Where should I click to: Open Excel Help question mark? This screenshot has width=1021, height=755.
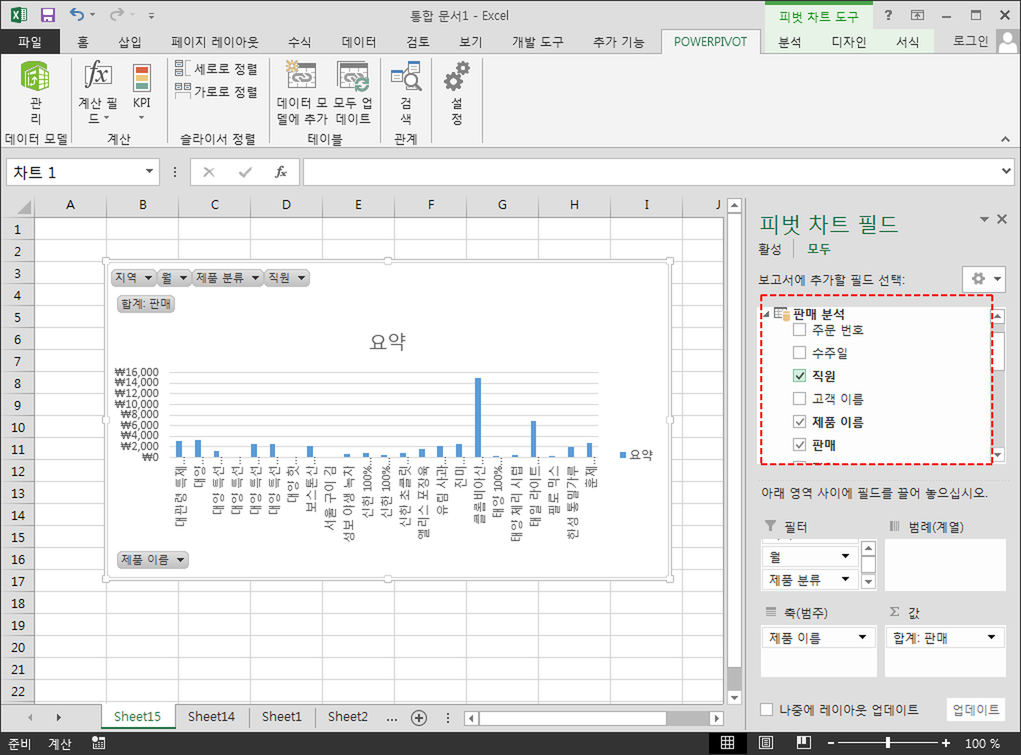[x=888, y=15]
